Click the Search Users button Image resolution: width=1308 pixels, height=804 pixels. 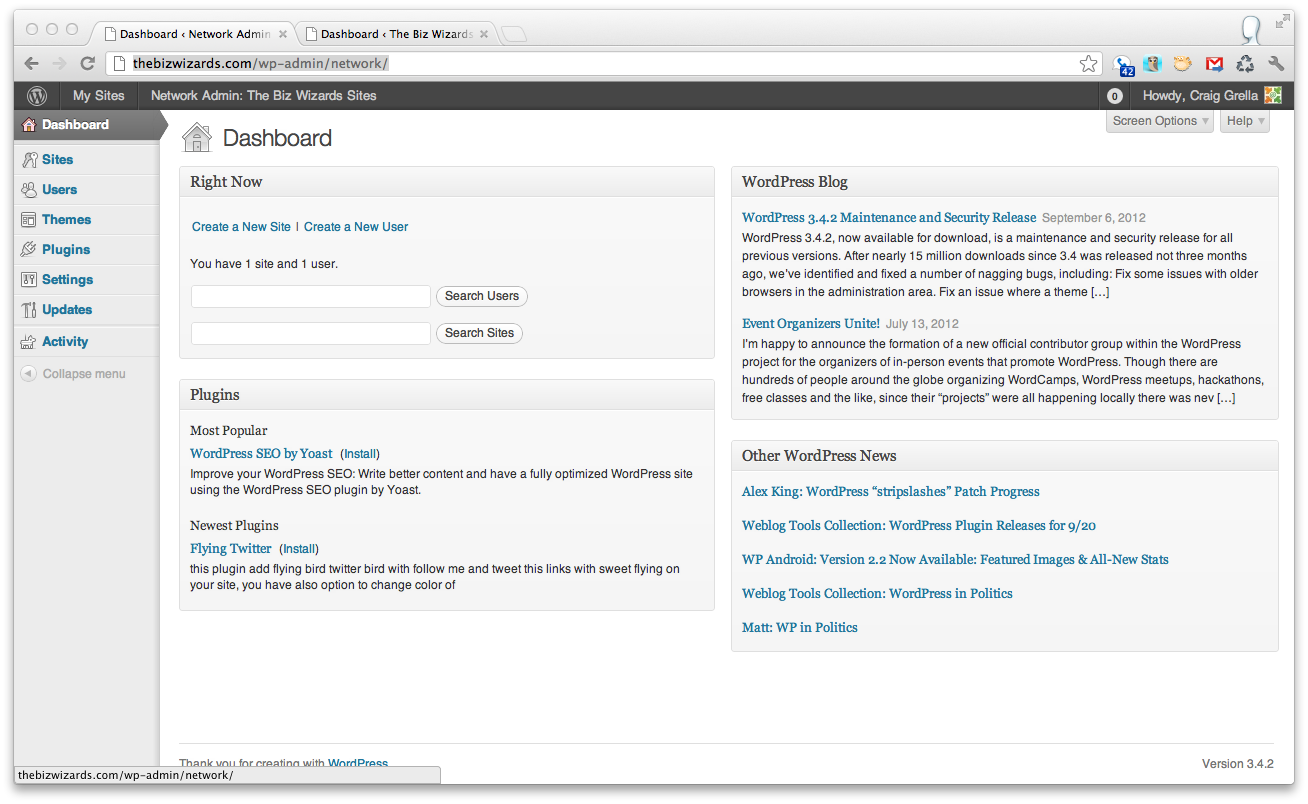pos(482,296)
